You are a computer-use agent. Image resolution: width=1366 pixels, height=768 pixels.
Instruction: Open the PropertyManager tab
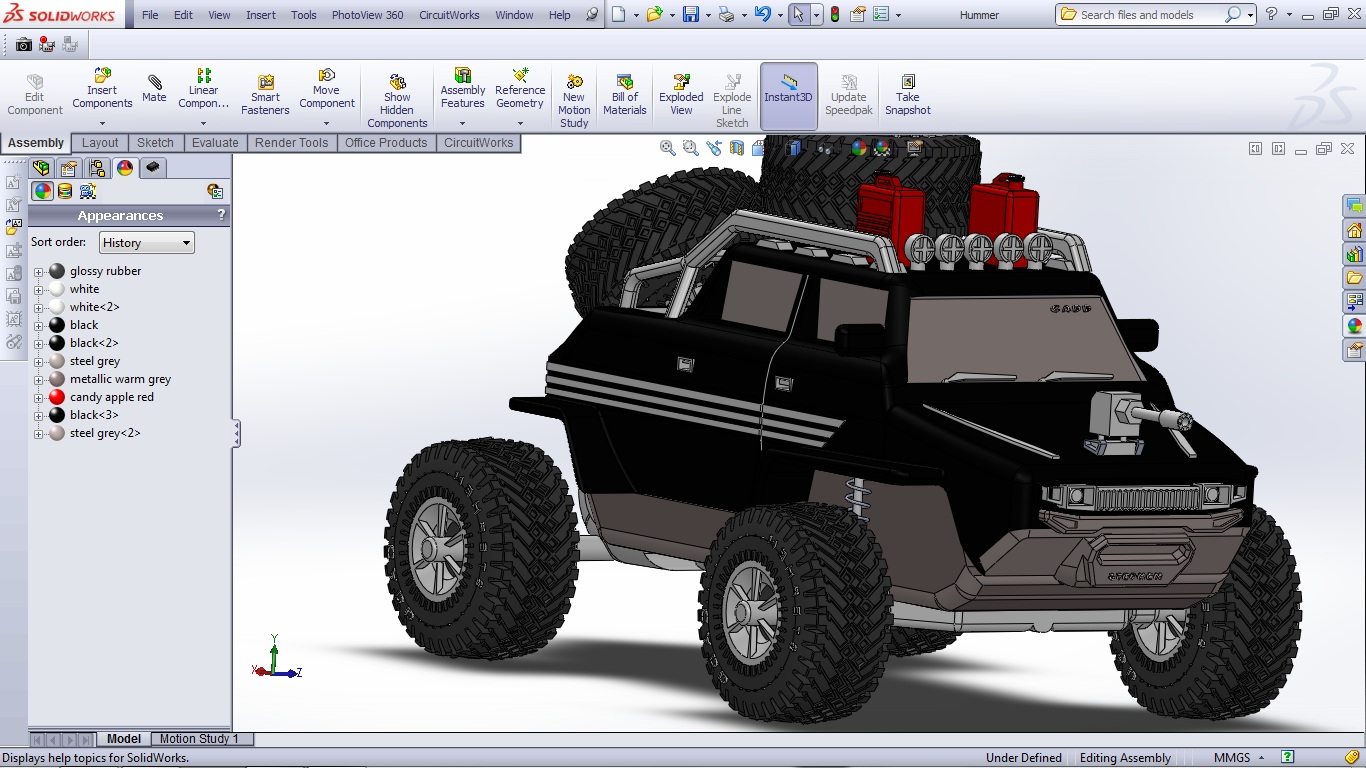[69, 168]
